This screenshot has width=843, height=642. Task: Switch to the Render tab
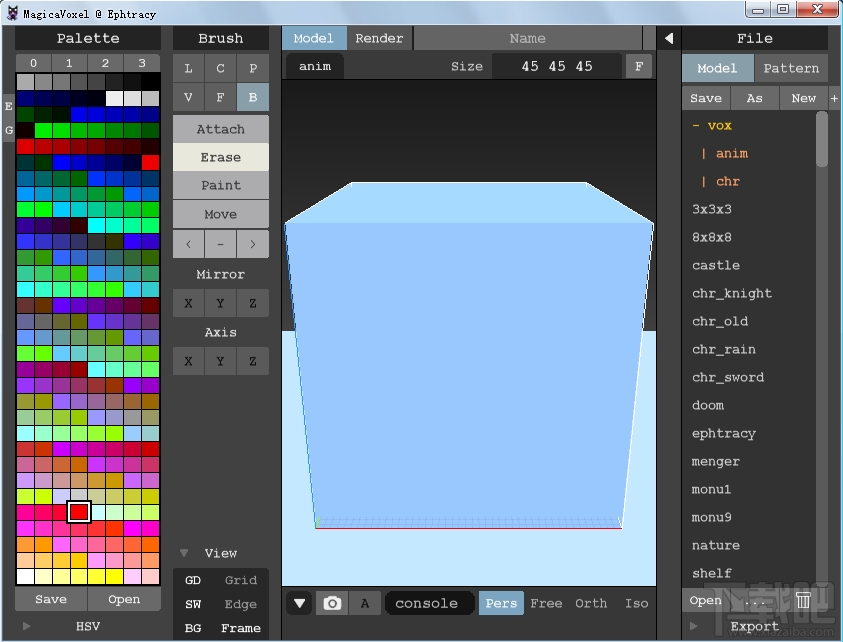click(x=379, y=38)
